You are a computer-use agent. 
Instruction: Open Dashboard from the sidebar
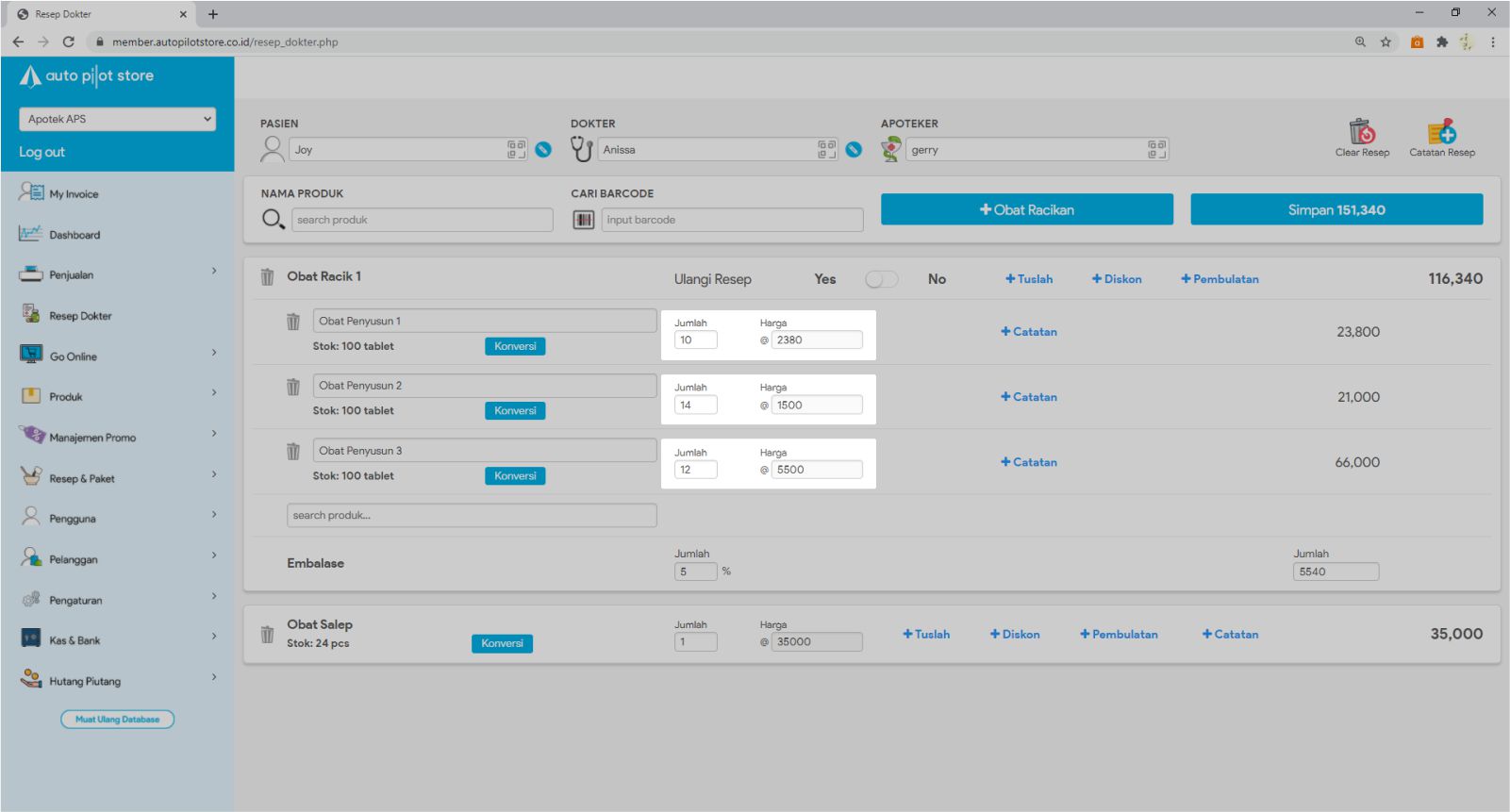75,235
